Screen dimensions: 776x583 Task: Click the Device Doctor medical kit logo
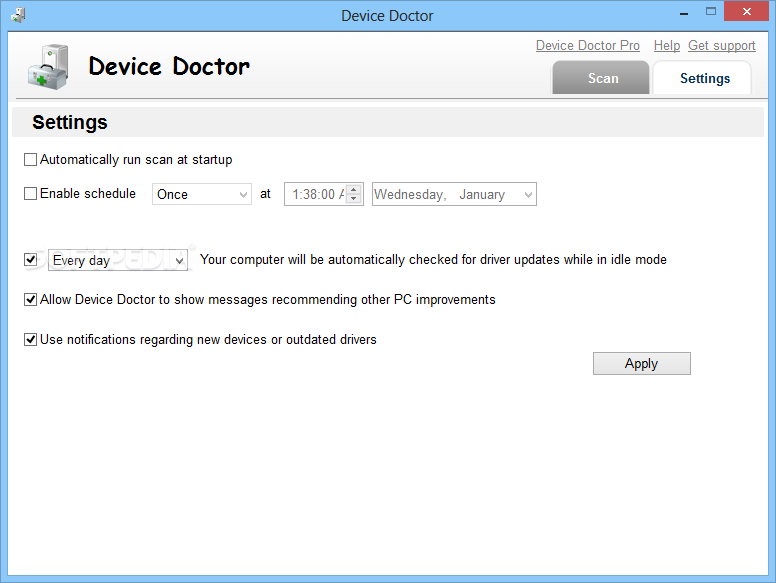click(x=48, y=67)
